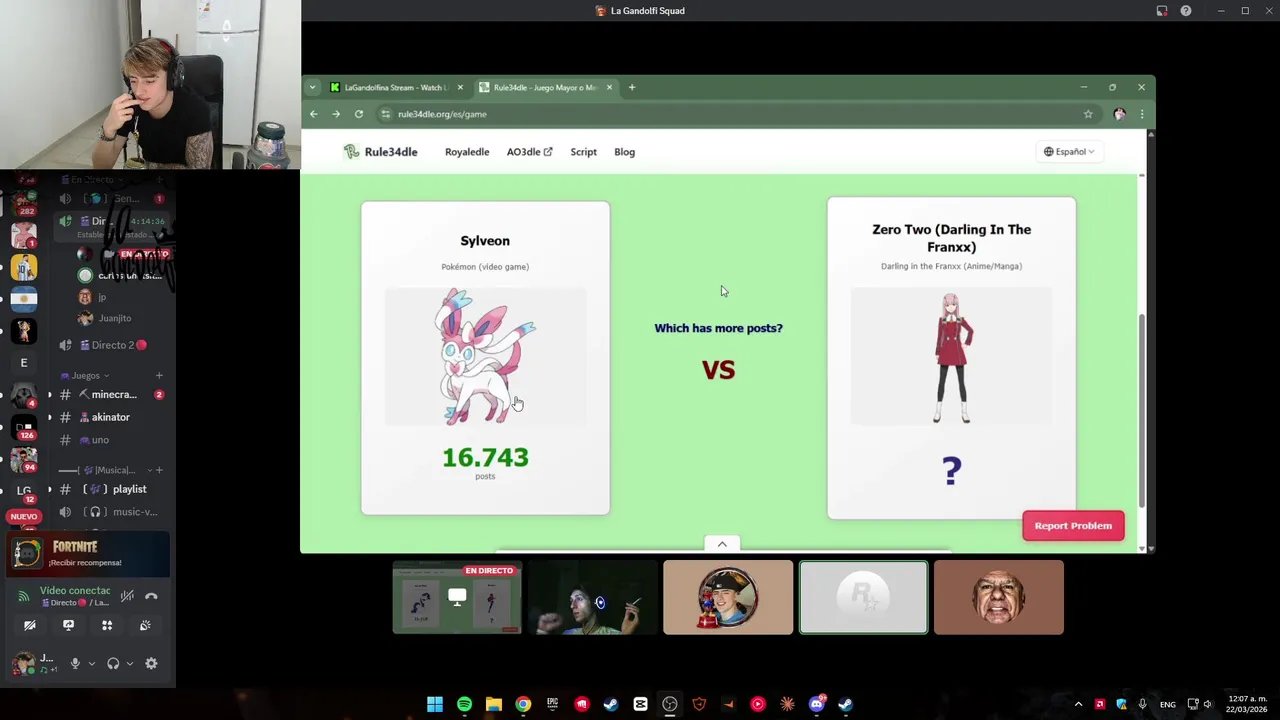Open the Español language dropdown
The image size is (1280, 720).
pos(1069,152)
